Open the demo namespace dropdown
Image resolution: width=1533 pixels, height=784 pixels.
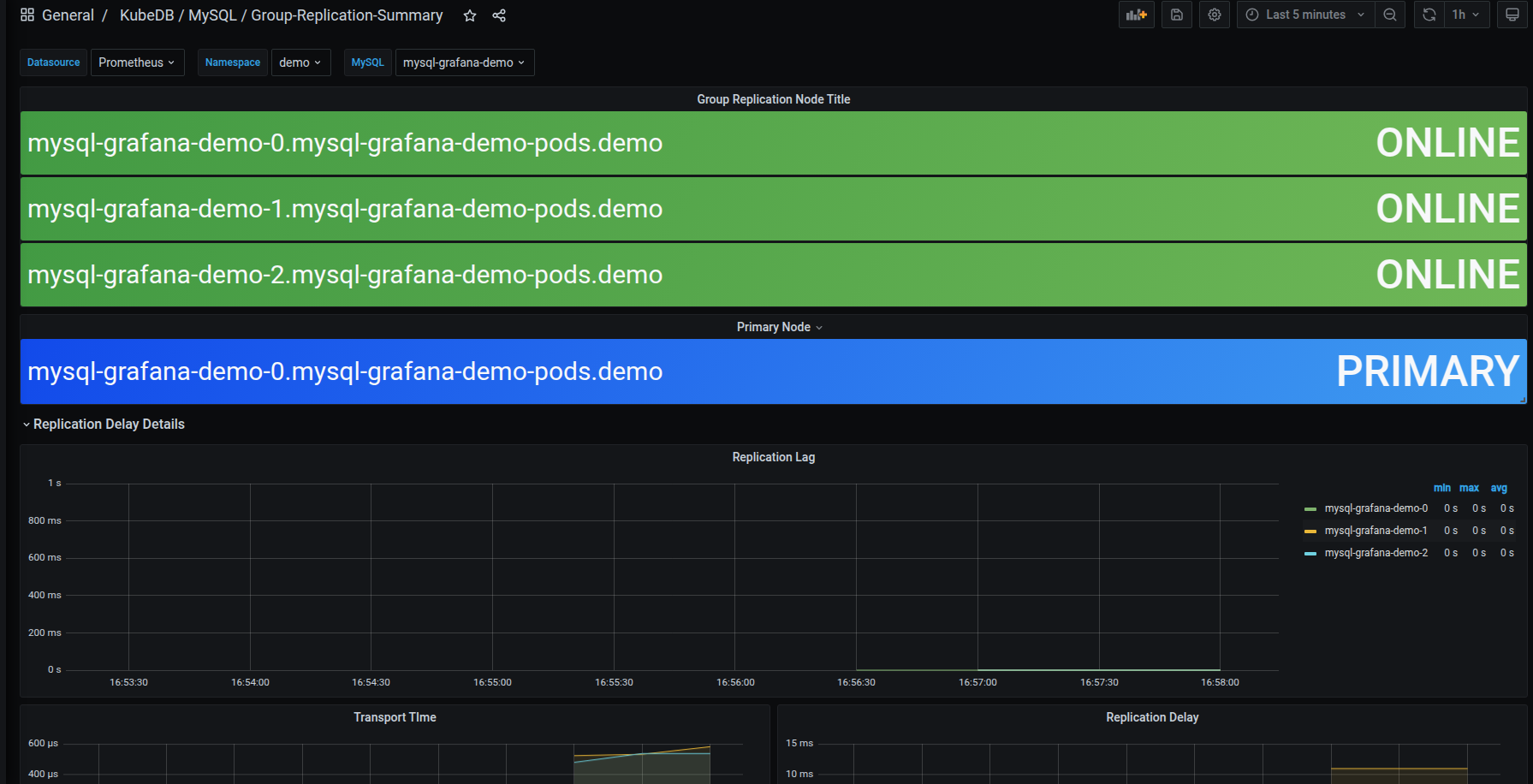[x=300, y=62]
